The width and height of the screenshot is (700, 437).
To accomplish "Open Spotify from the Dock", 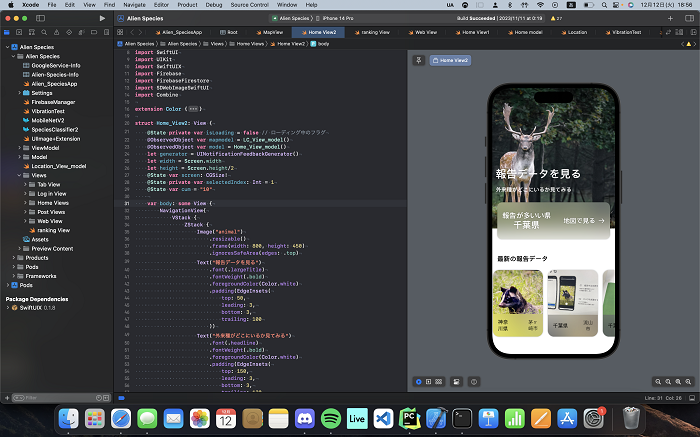I will tap(331, 417).
